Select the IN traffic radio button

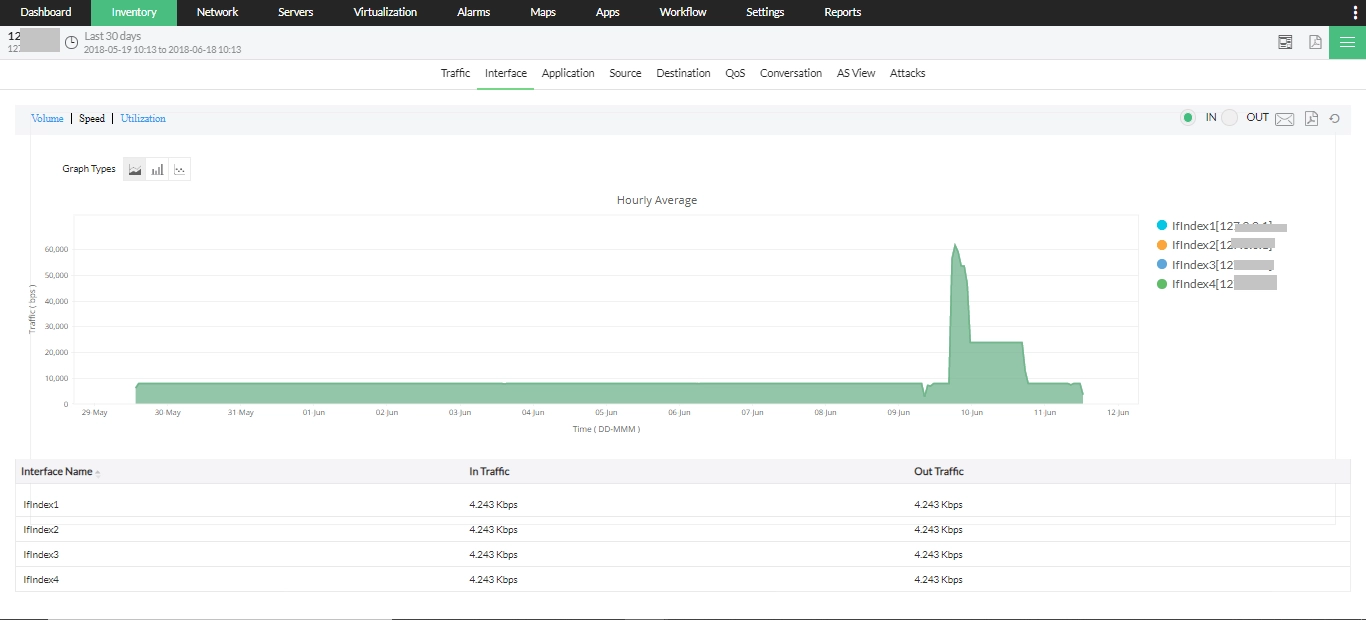[1187, 118]
